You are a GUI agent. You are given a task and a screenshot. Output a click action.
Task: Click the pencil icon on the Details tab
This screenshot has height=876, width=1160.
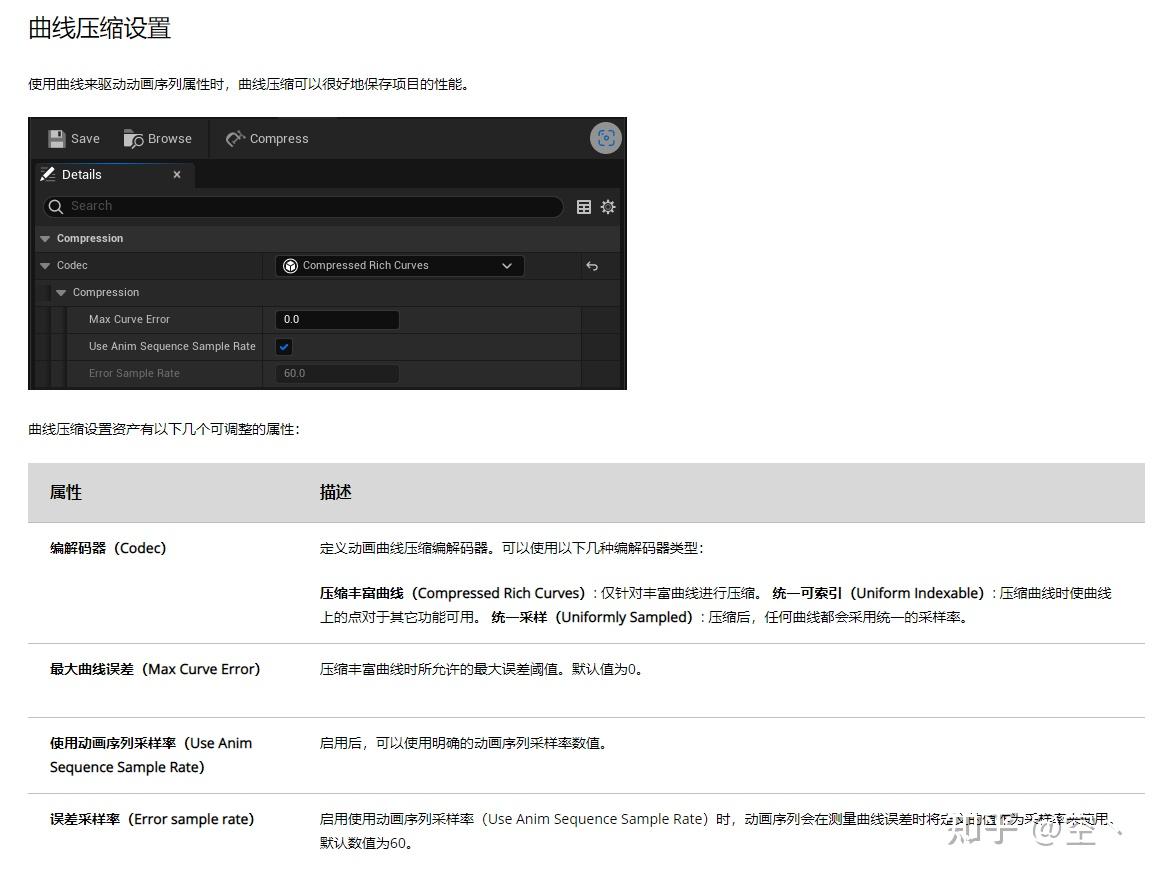[47, 174]
